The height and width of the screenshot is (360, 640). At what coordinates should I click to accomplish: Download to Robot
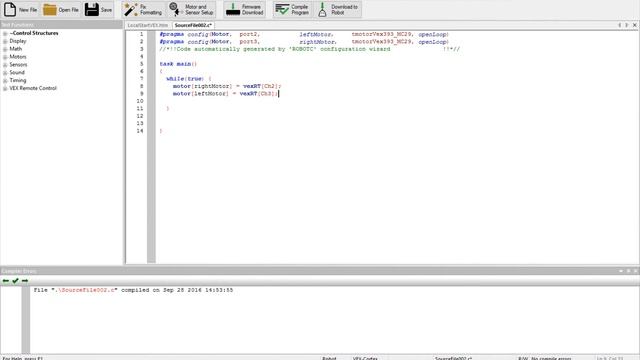coord(338,9)
